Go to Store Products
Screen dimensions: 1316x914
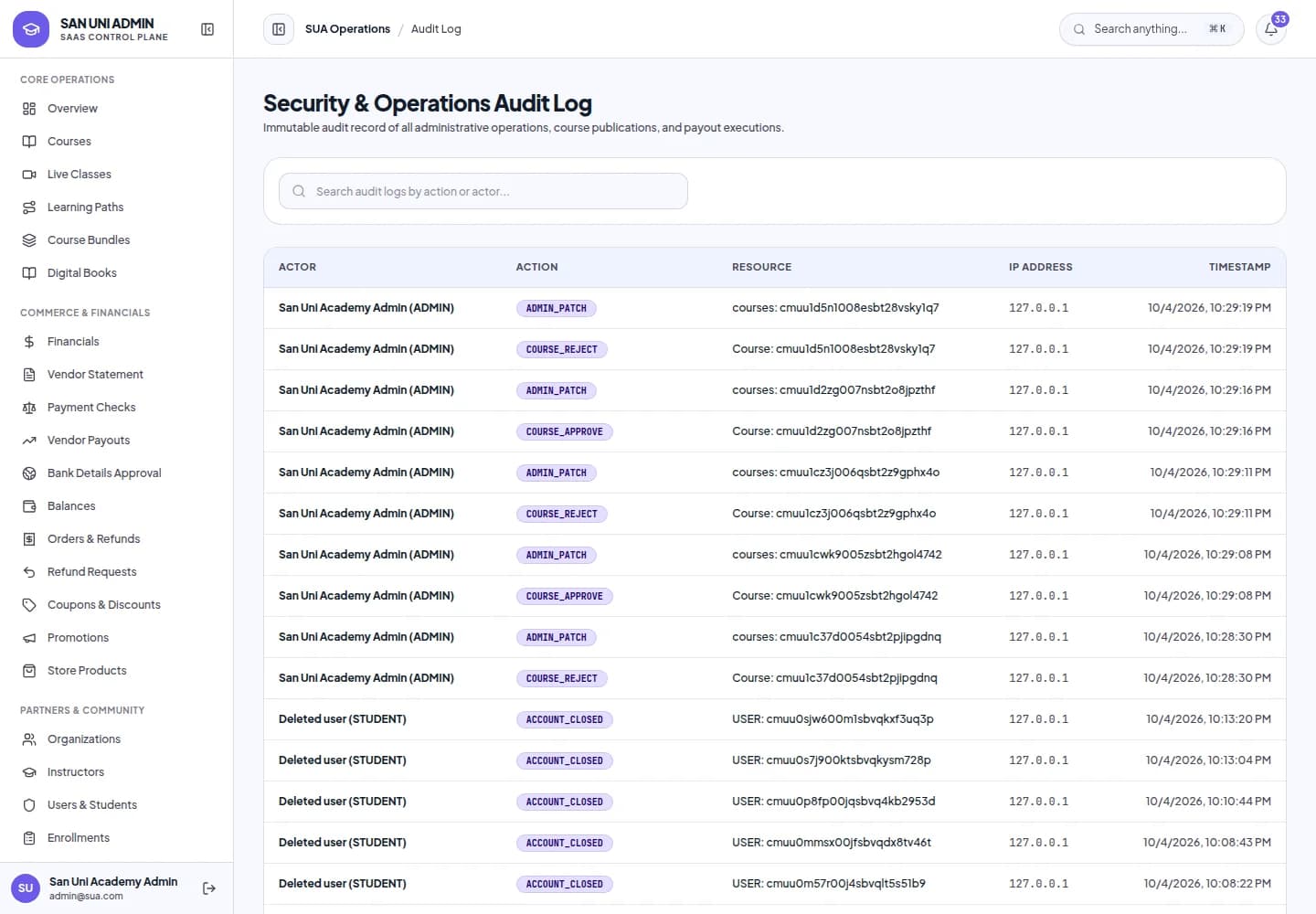coord(87,671)
